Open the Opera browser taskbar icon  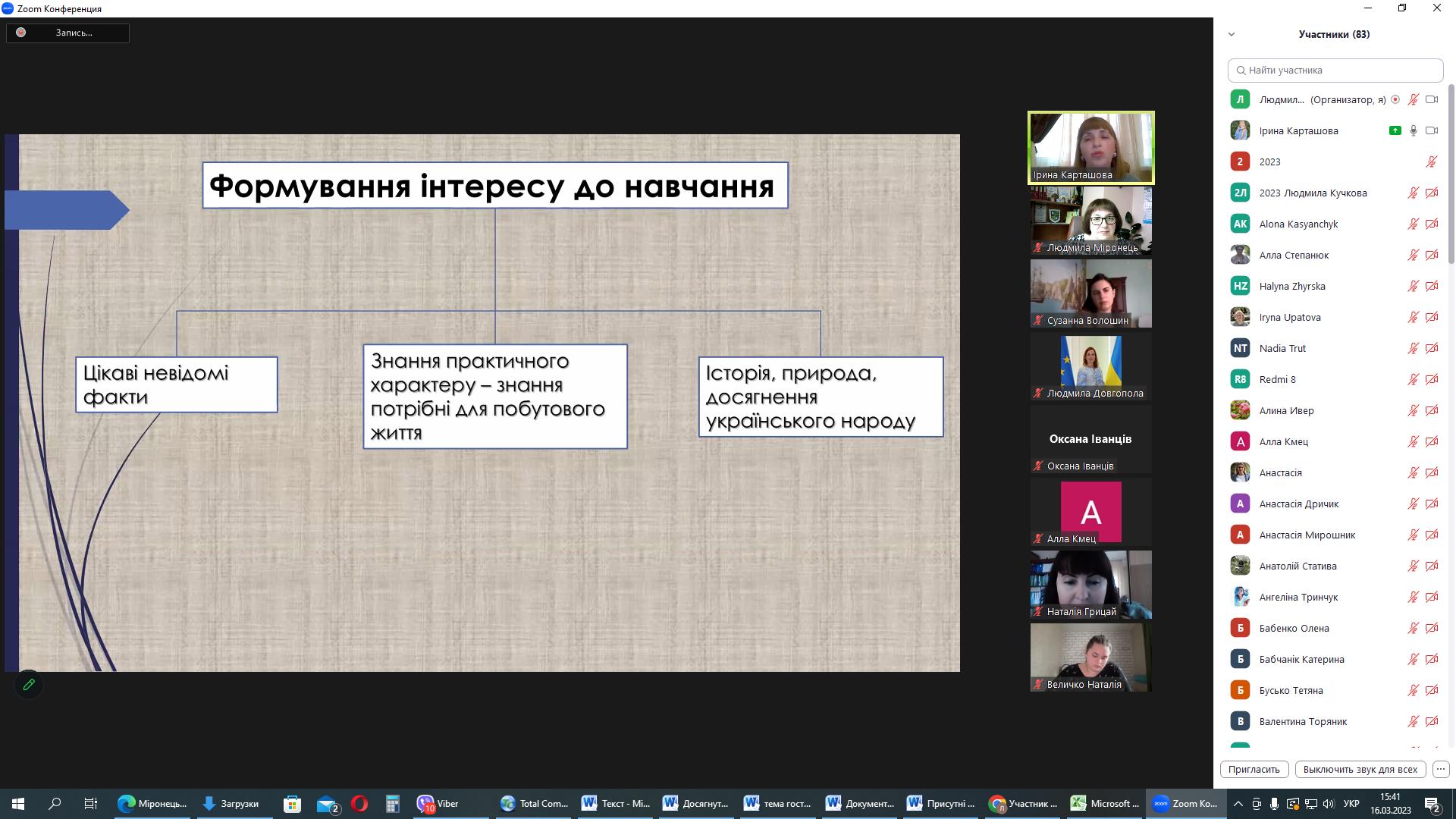[359, 804]
